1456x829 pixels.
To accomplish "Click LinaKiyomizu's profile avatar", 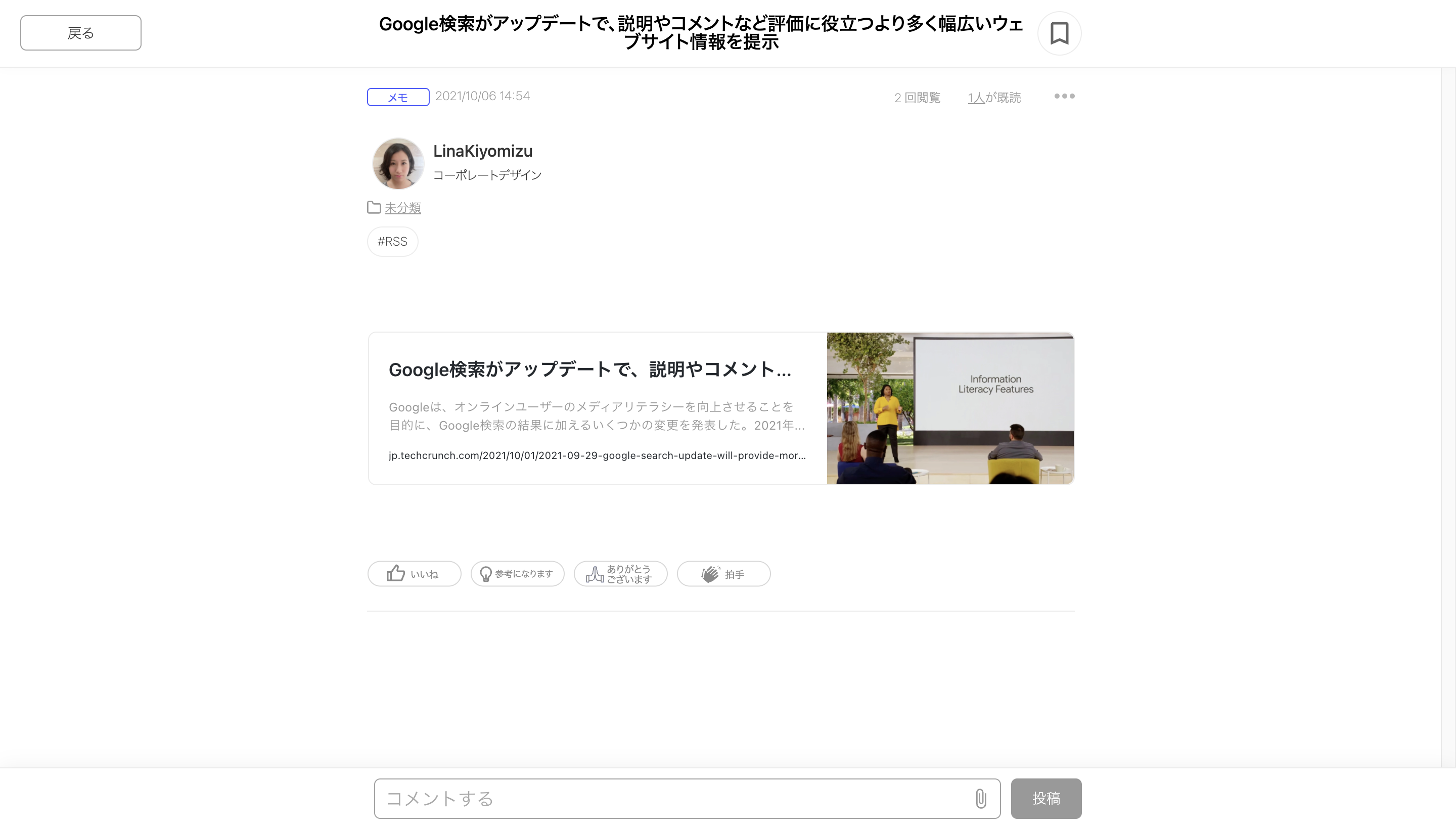I will pos(398,163).
